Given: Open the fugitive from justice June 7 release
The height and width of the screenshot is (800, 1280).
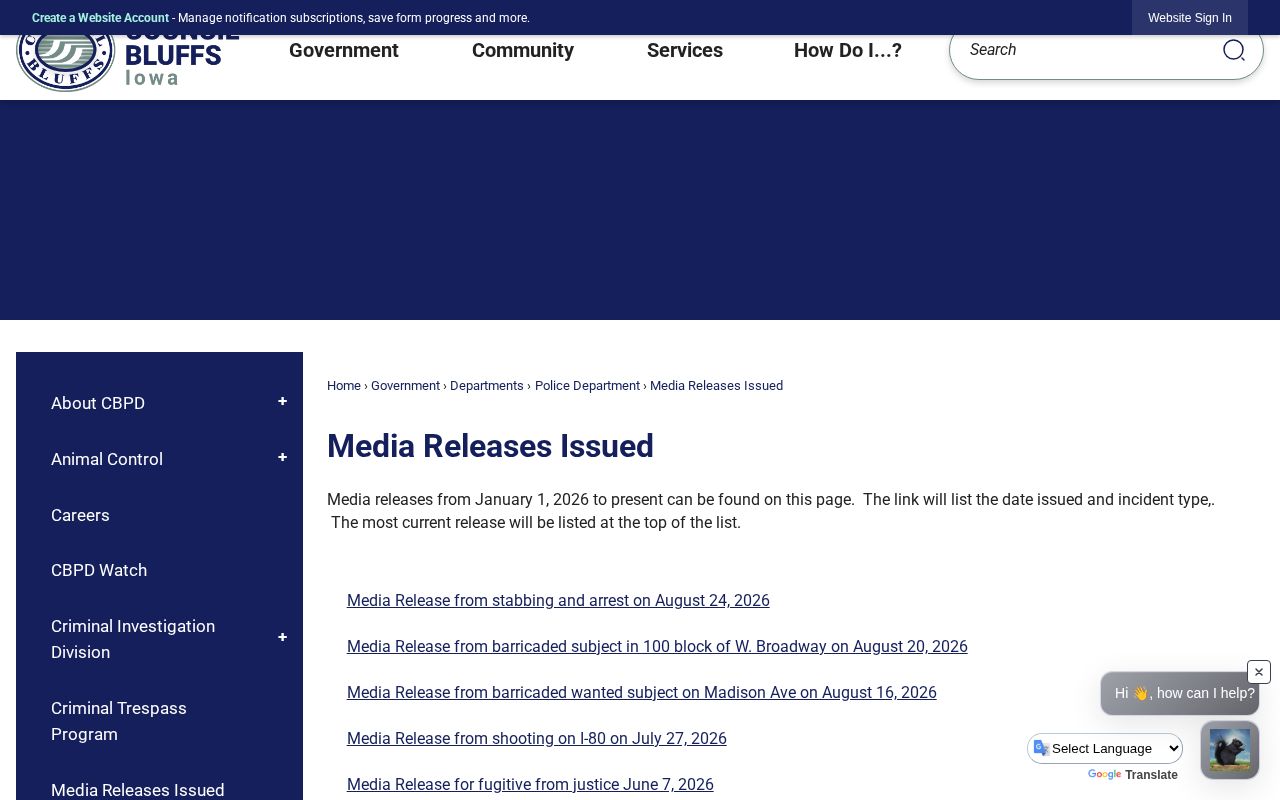Looking at the screenshot, I should 530,785.
